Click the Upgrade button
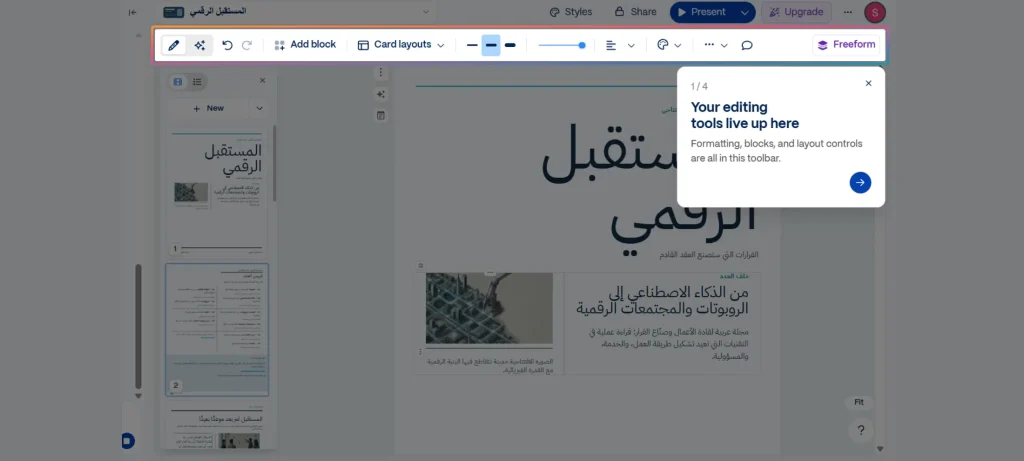 pyautogui.click(x=796, y=12)
